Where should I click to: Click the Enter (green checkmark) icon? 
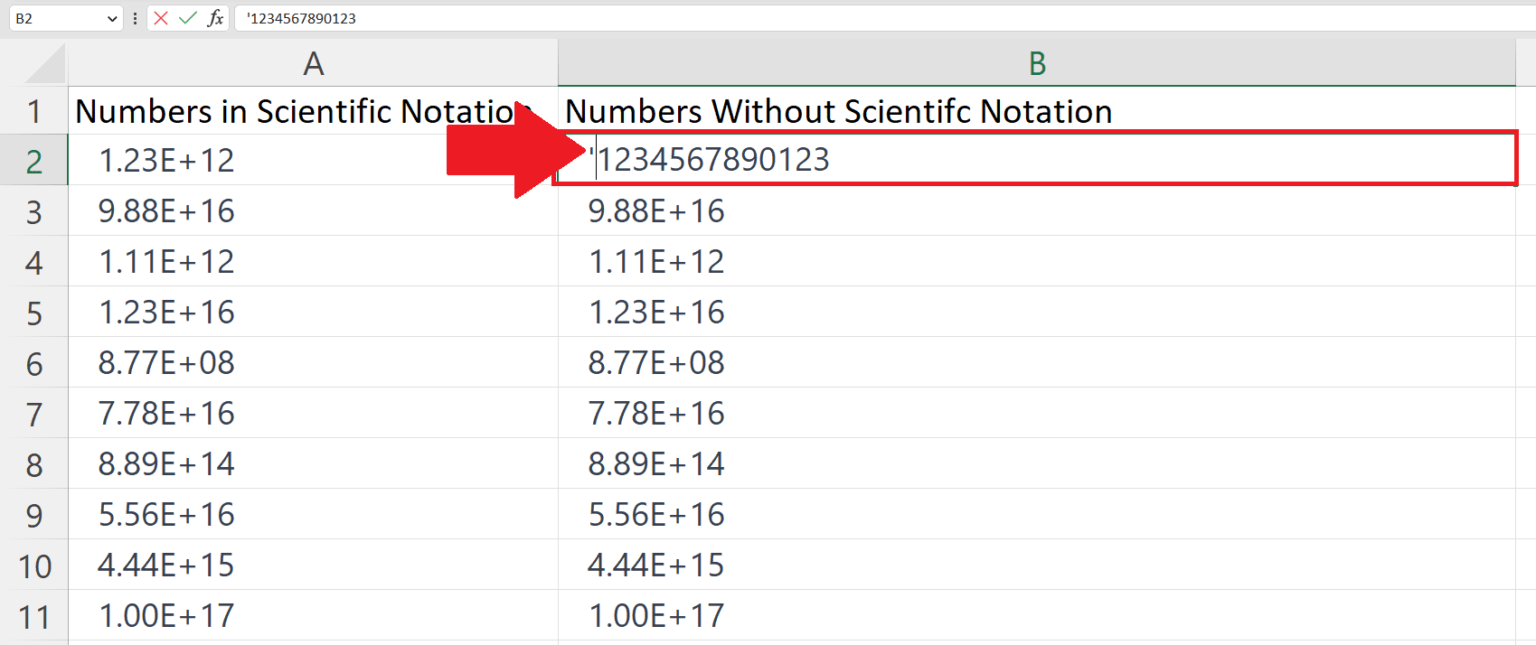point(189,17)
